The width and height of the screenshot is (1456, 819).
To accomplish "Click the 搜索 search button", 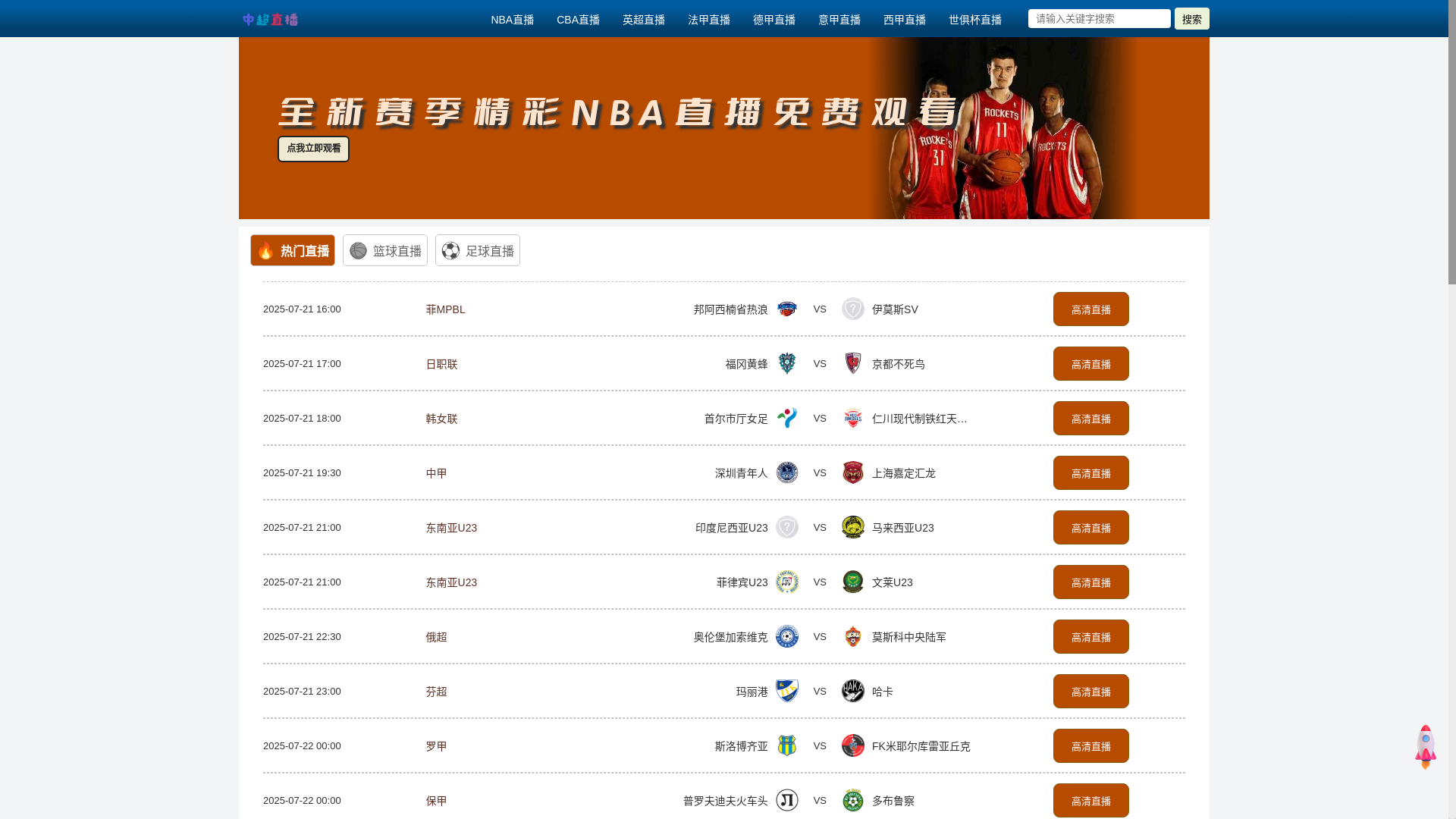I will pyautogui.click(x=1192, y=19).
